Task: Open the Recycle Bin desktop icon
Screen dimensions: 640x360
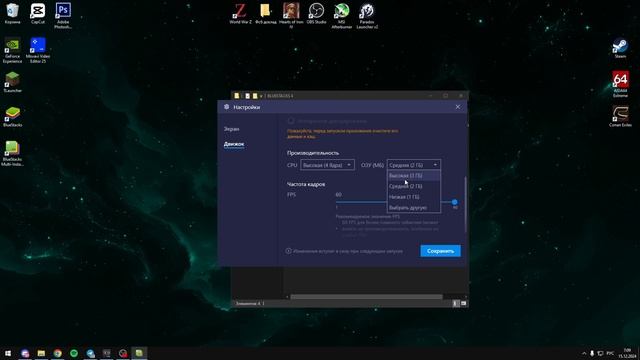Action: tap(12, 13)
